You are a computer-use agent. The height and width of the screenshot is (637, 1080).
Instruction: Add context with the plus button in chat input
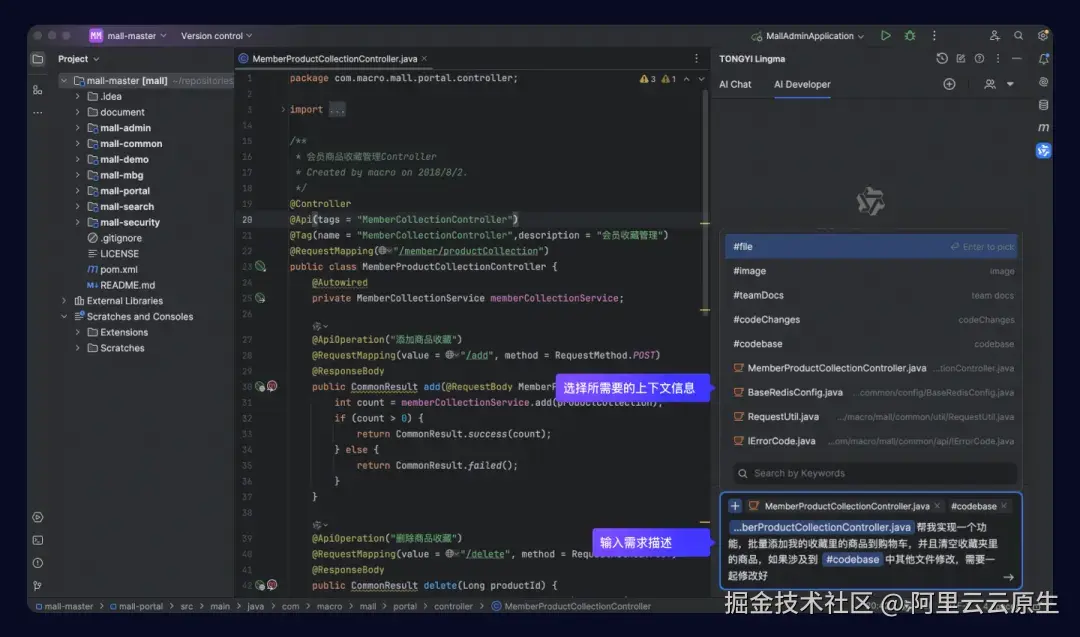(x=735, y=506)
